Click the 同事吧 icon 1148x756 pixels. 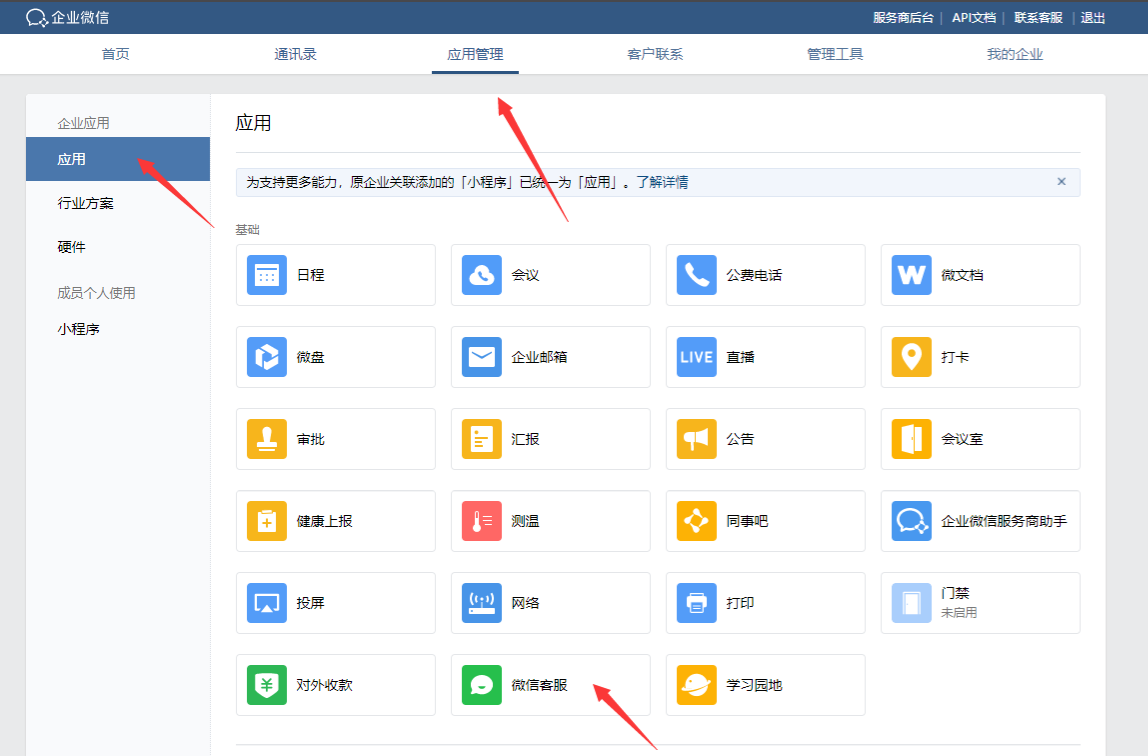(x=696, y=521)
